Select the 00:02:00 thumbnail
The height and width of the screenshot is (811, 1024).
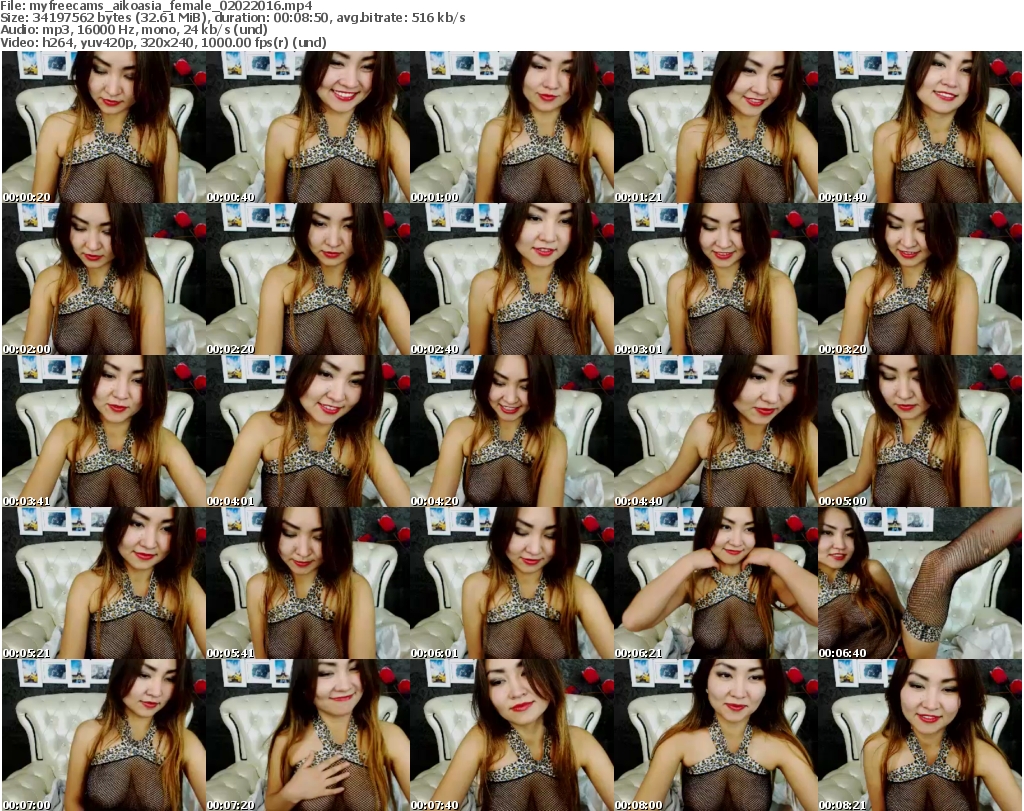coord(104,279)
